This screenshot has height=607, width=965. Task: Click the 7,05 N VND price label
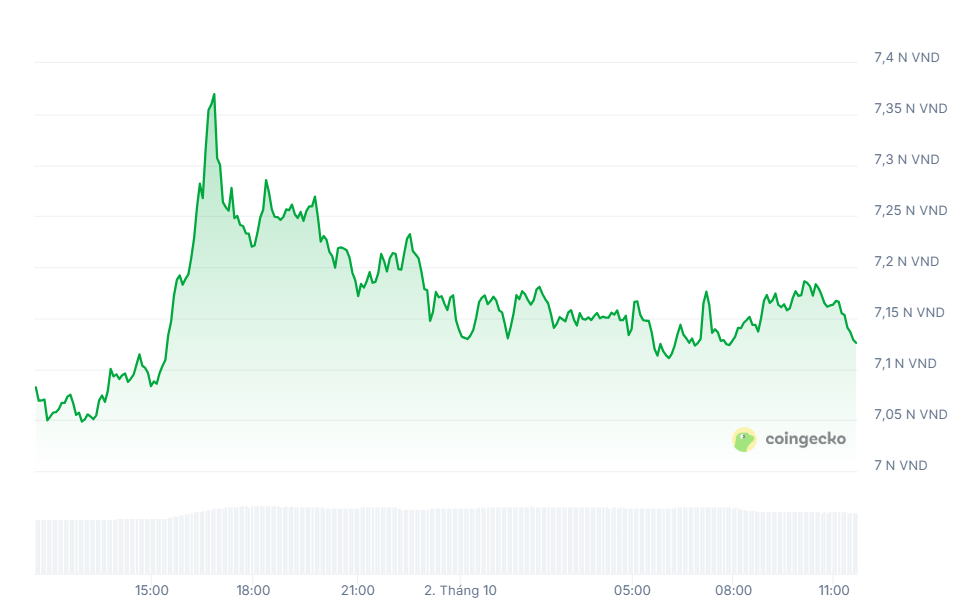click(909, 414)
